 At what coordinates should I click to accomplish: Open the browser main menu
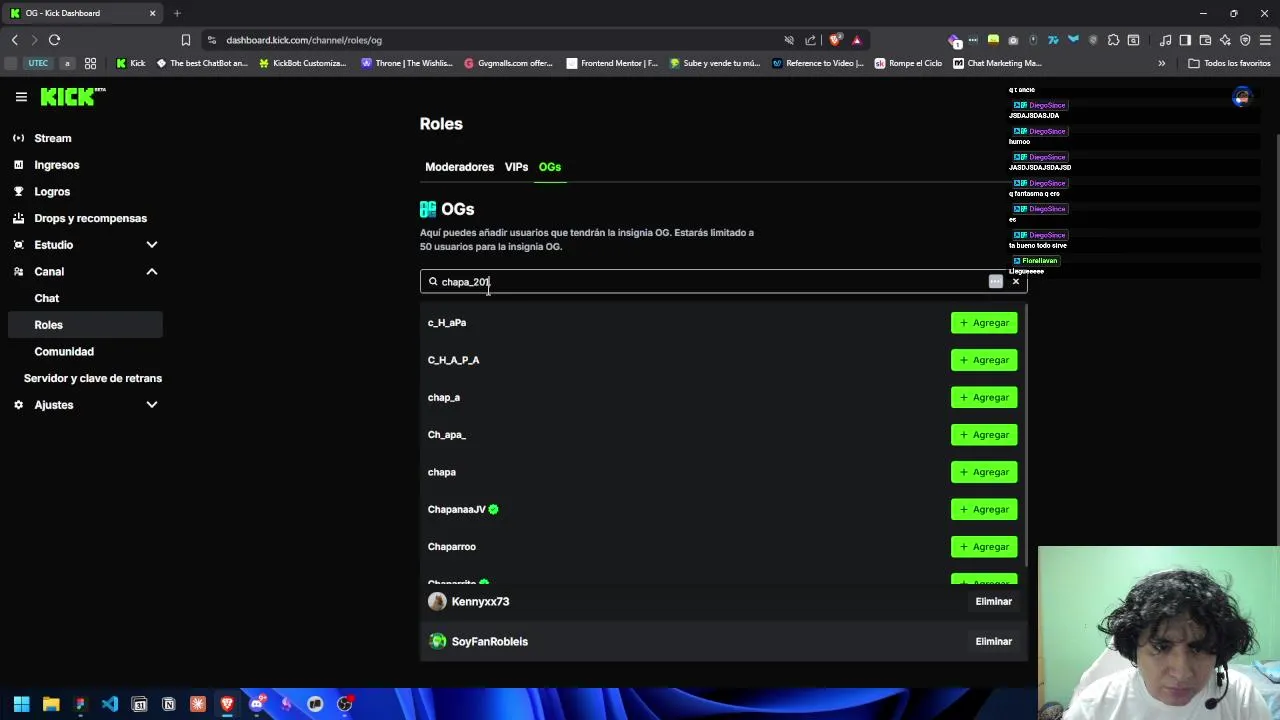(x=1265, y=40)
